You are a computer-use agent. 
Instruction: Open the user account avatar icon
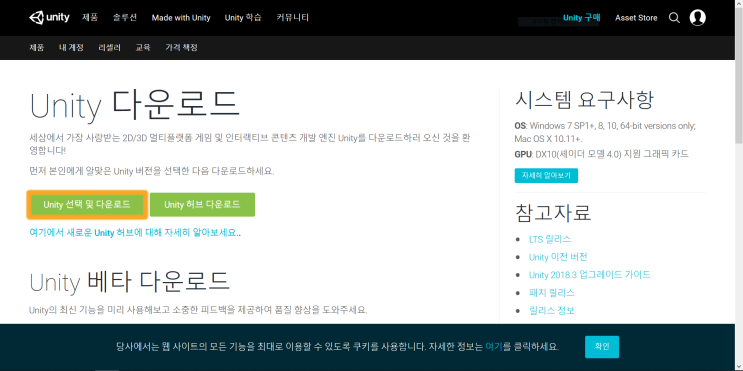tap(698, 18)
